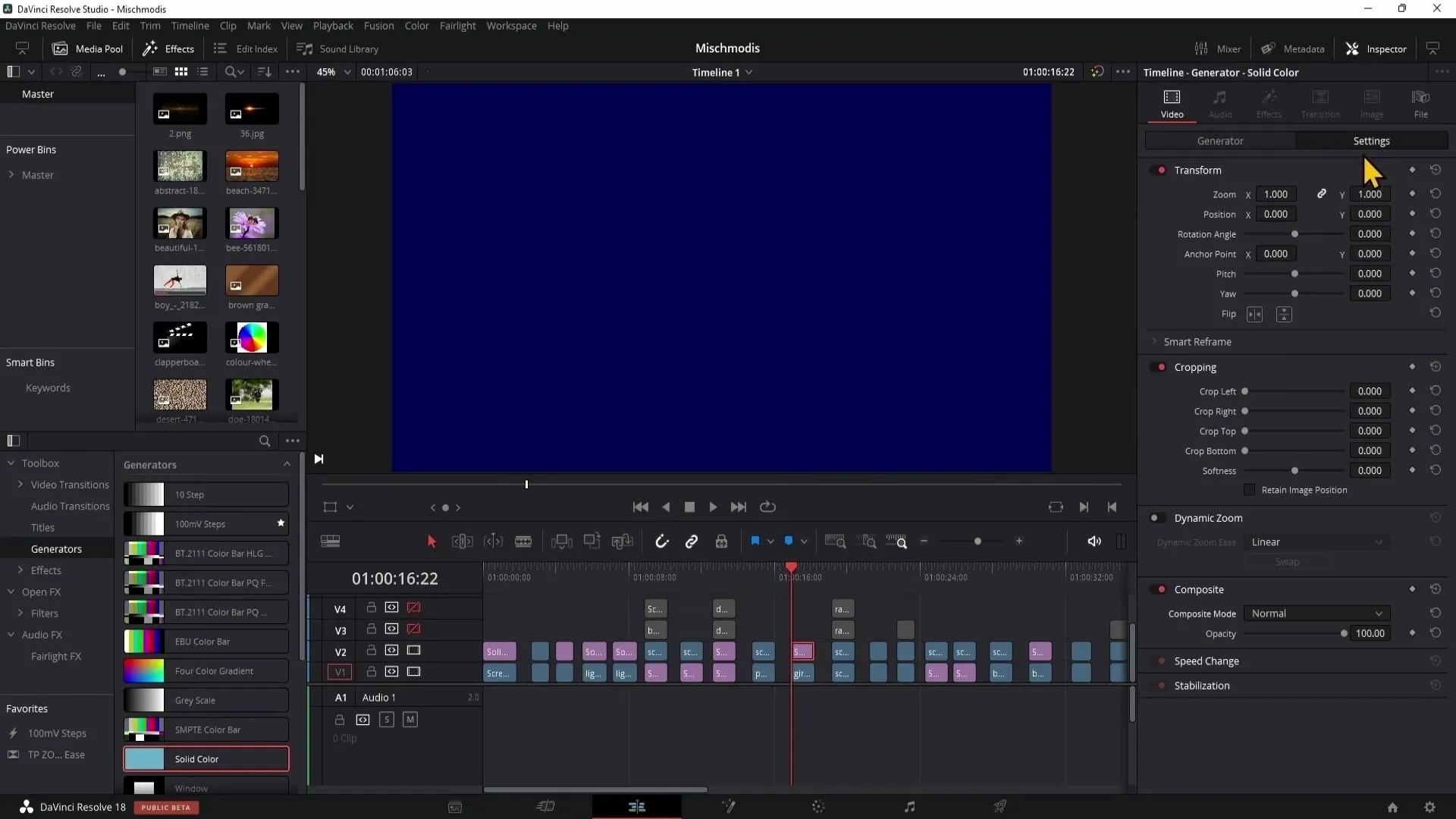Toggle V2 track lock icon
The width and height of the screenshot is (1456, 819).
click(370, 650)
